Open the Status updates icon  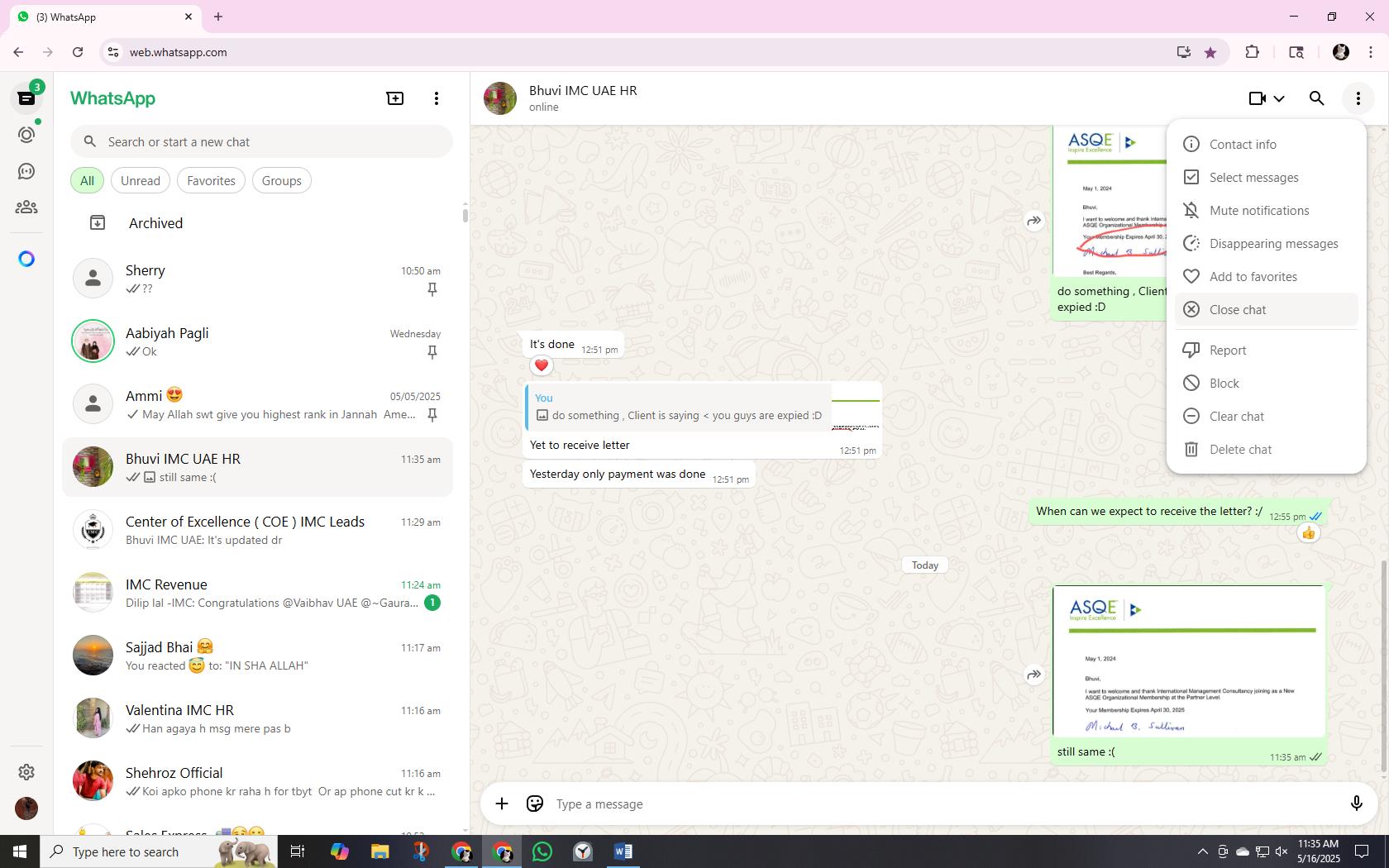click(26, 135)
